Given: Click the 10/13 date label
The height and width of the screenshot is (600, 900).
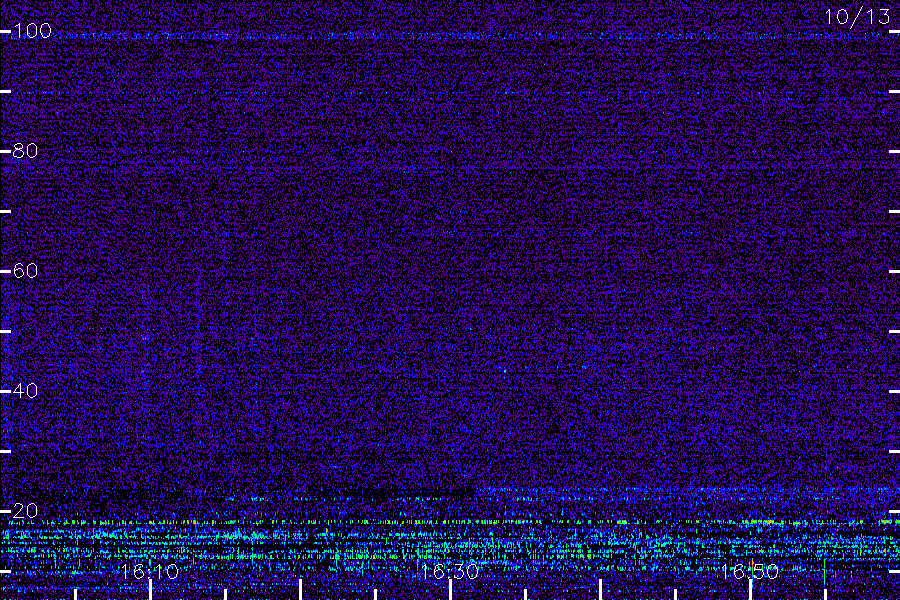Looking at the screenshot, I should (x=858, y=17).
